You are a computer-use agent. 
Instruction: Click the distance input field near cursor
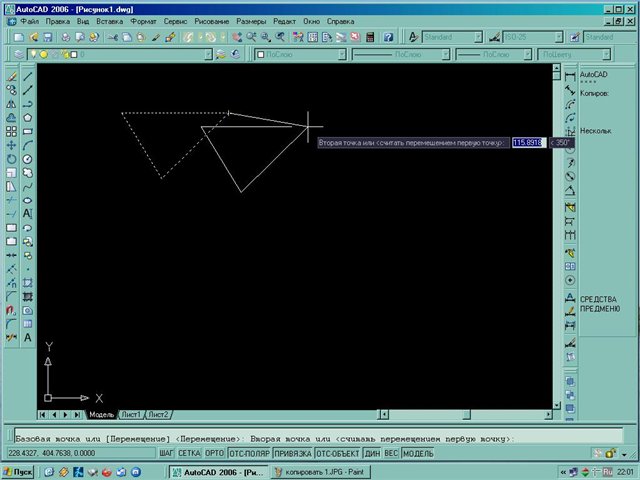tap(527, 143)
